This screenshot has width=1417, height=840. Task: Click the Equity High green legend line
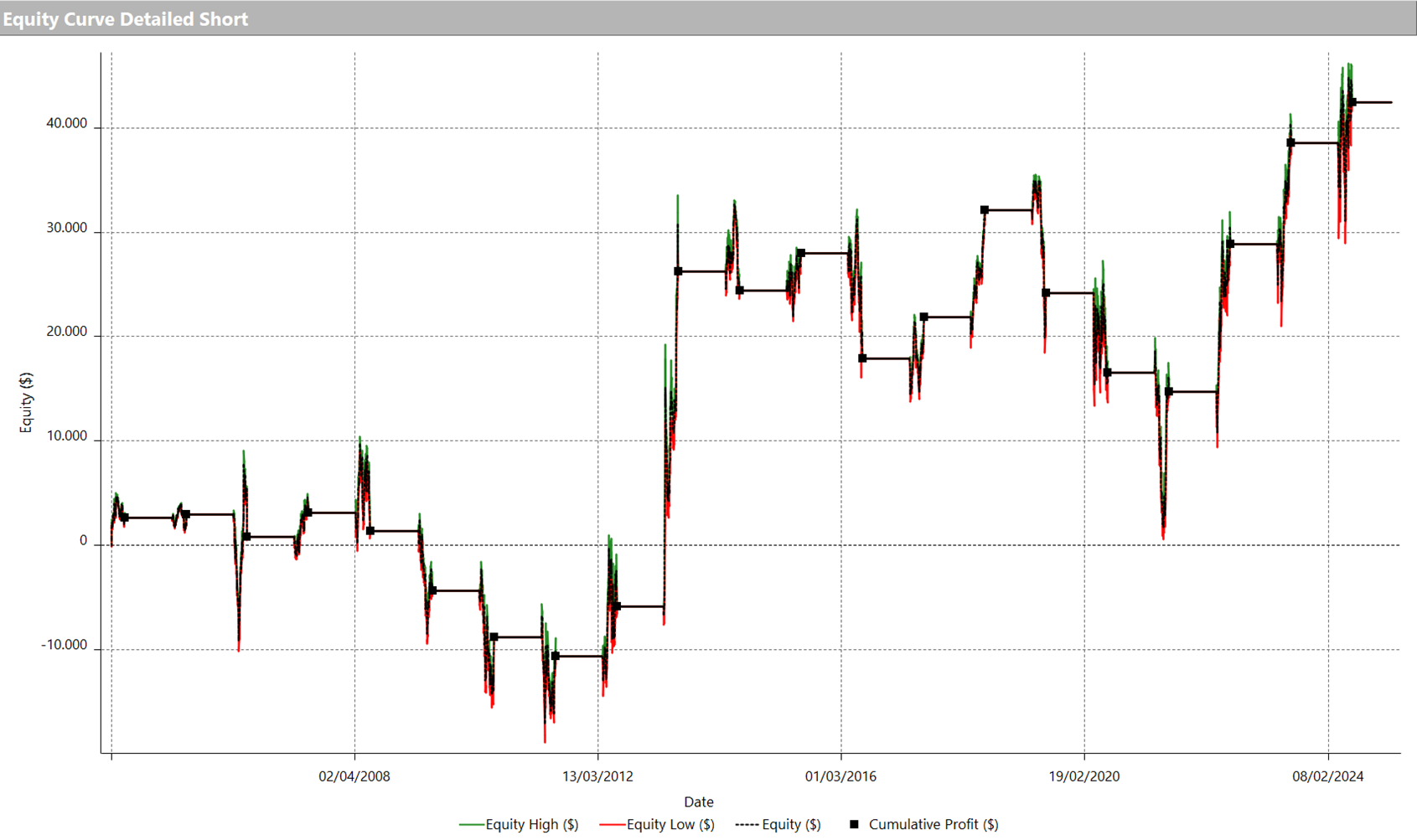(x=472, y=825)
